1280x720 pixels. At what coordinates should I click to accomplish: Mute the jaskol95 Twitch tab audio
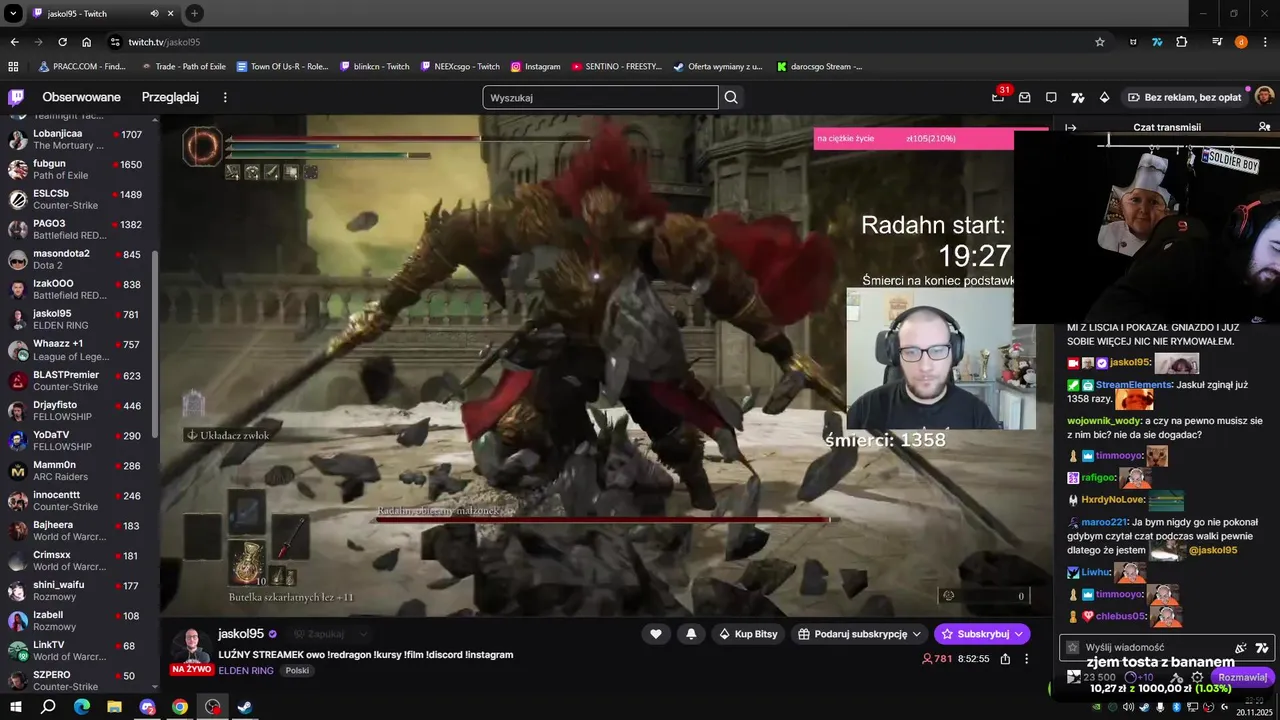tap(154, 14)
